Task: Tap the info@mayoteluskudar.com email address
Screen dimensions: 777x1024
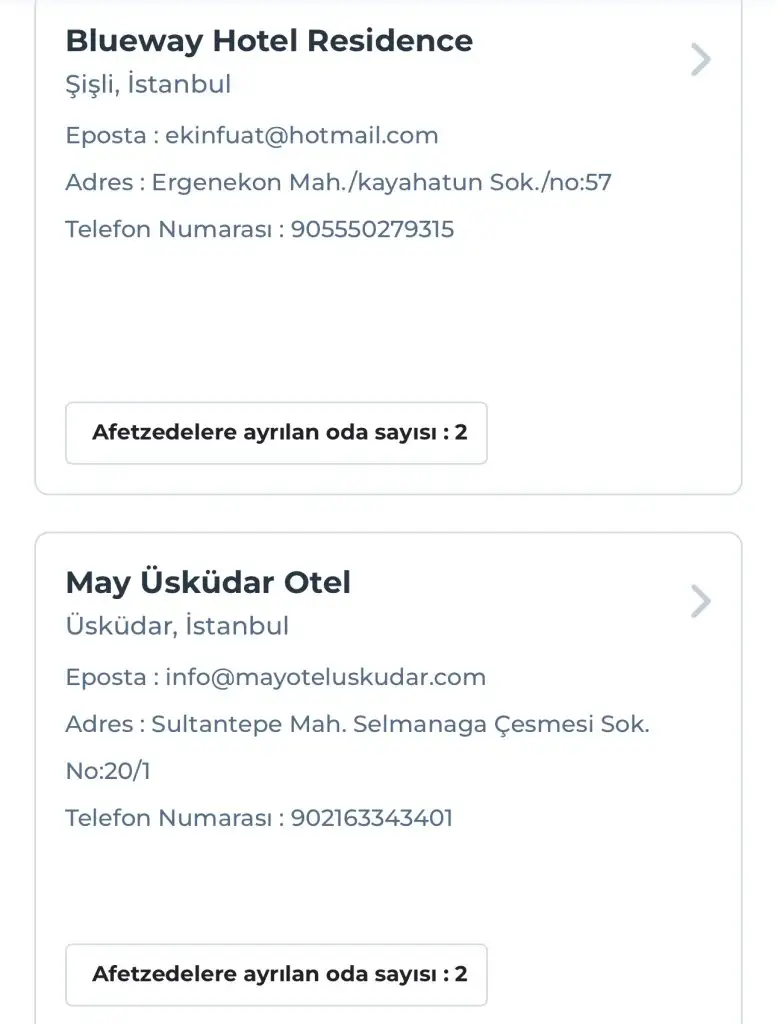Action: (326, 677)
